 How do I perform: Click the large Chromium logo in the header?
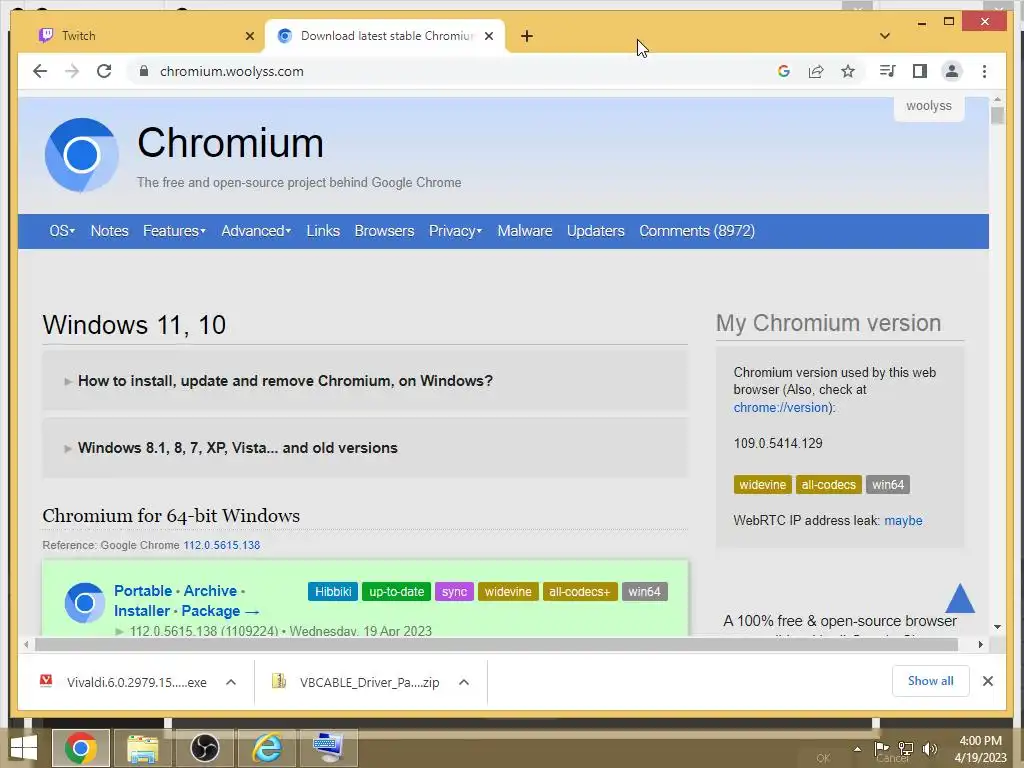82,155
